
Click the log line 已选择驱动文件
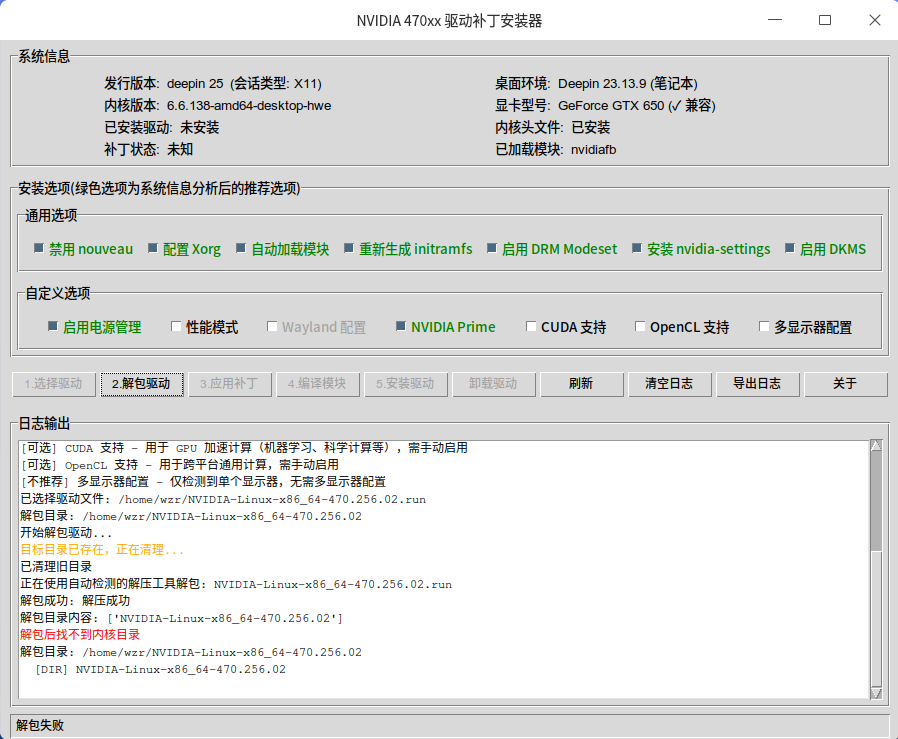coord(223,499)
